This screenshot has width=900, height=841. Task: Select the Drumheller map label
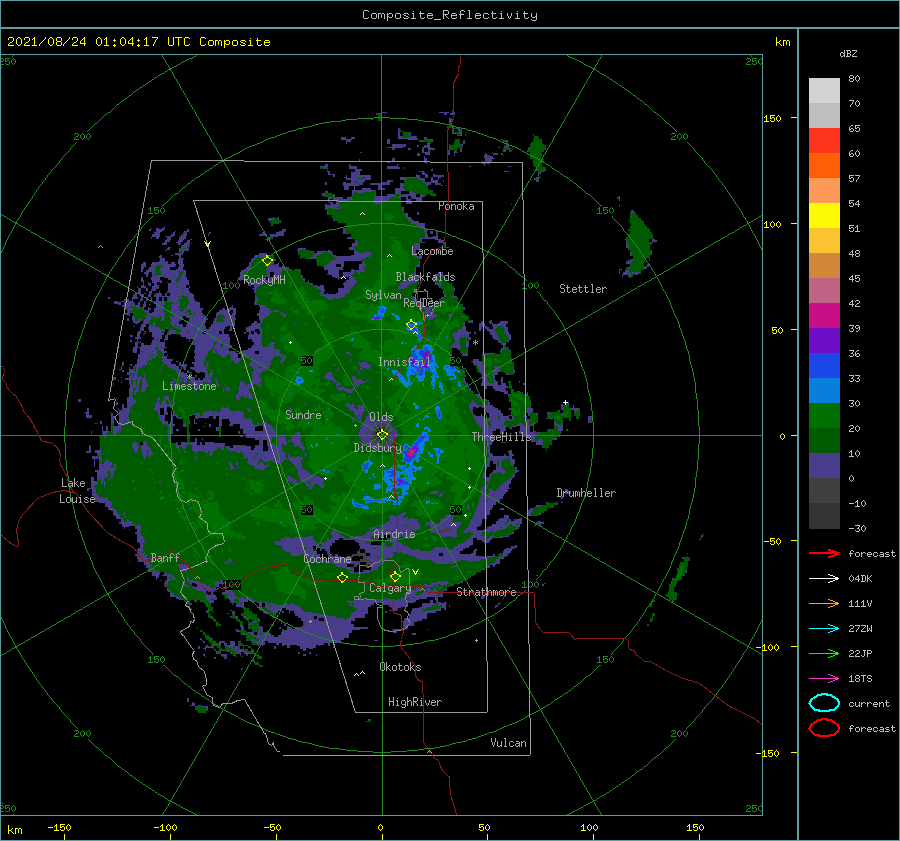(586, 493)
